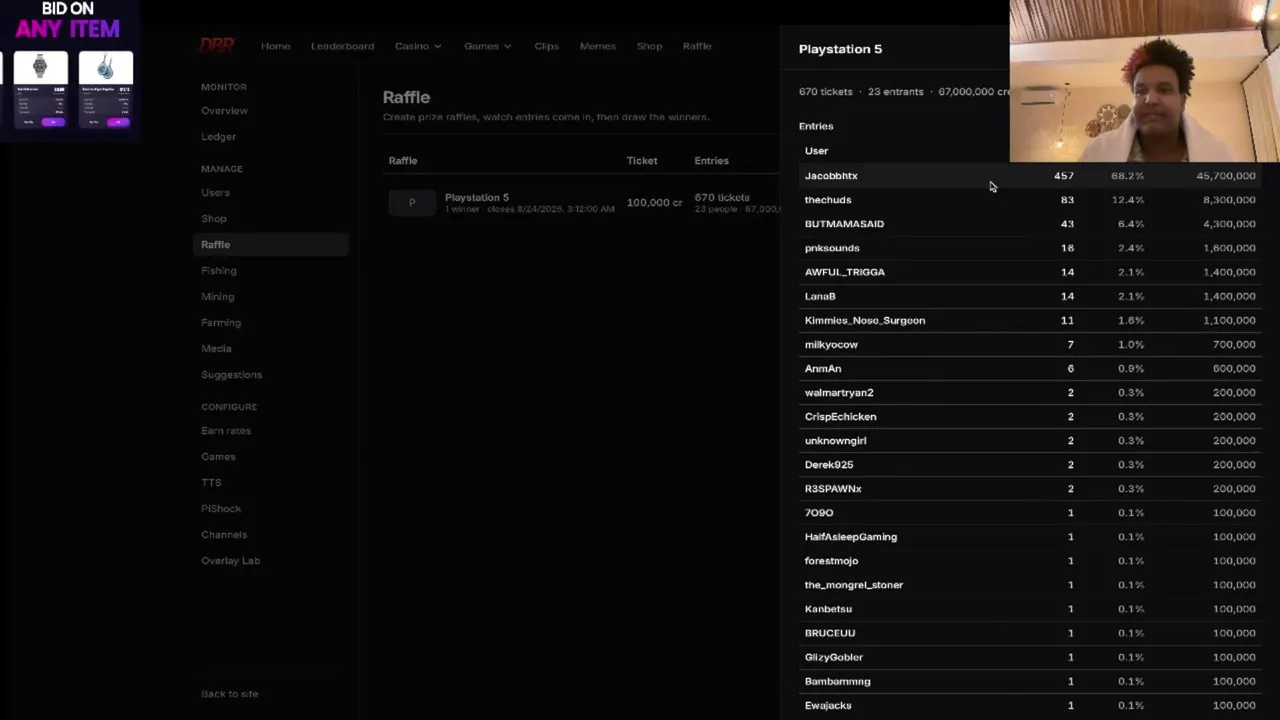
Task: Click the watch item card in bid overlay
Action: tap(40, 89)
